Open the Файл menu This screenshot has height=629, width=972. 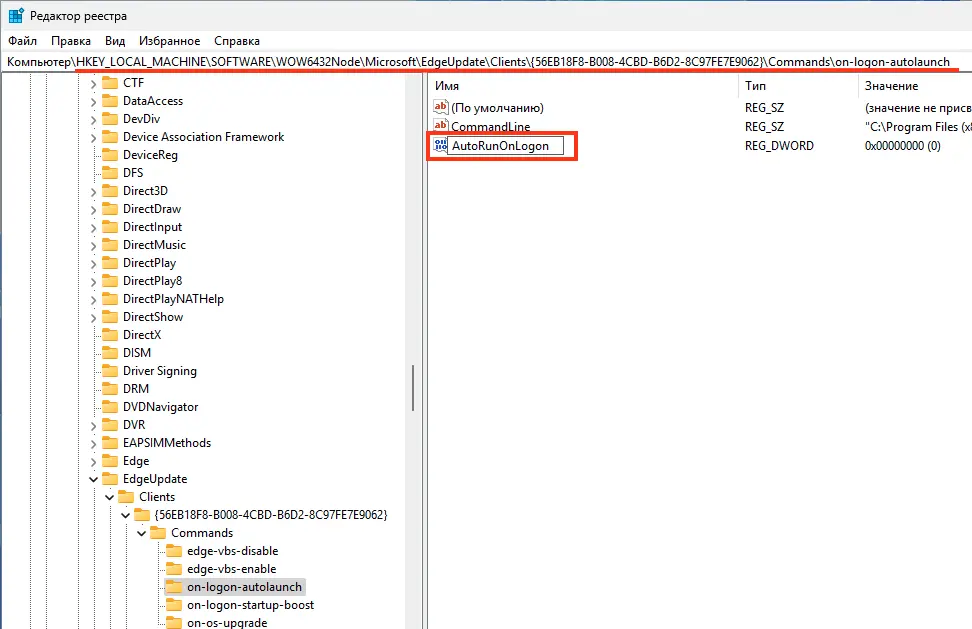[x=22, y=41]
